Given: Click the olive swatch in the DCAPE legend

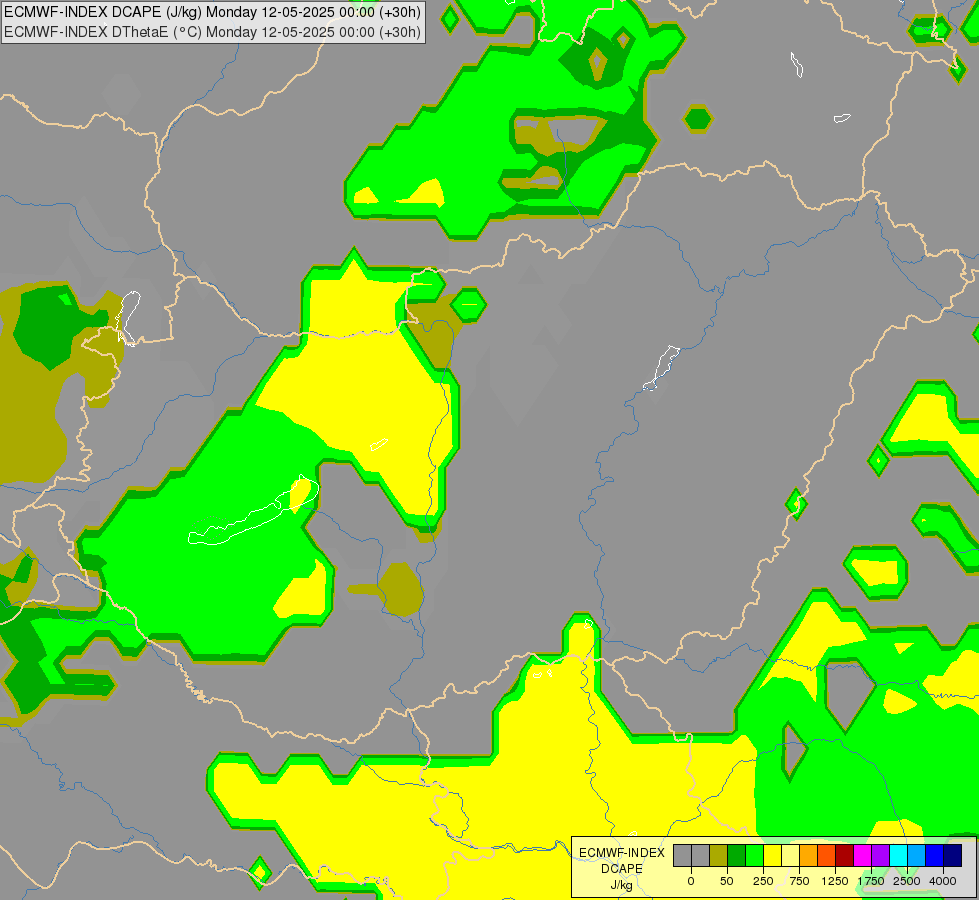Looking at the screenshot, I should pos(719,856).
